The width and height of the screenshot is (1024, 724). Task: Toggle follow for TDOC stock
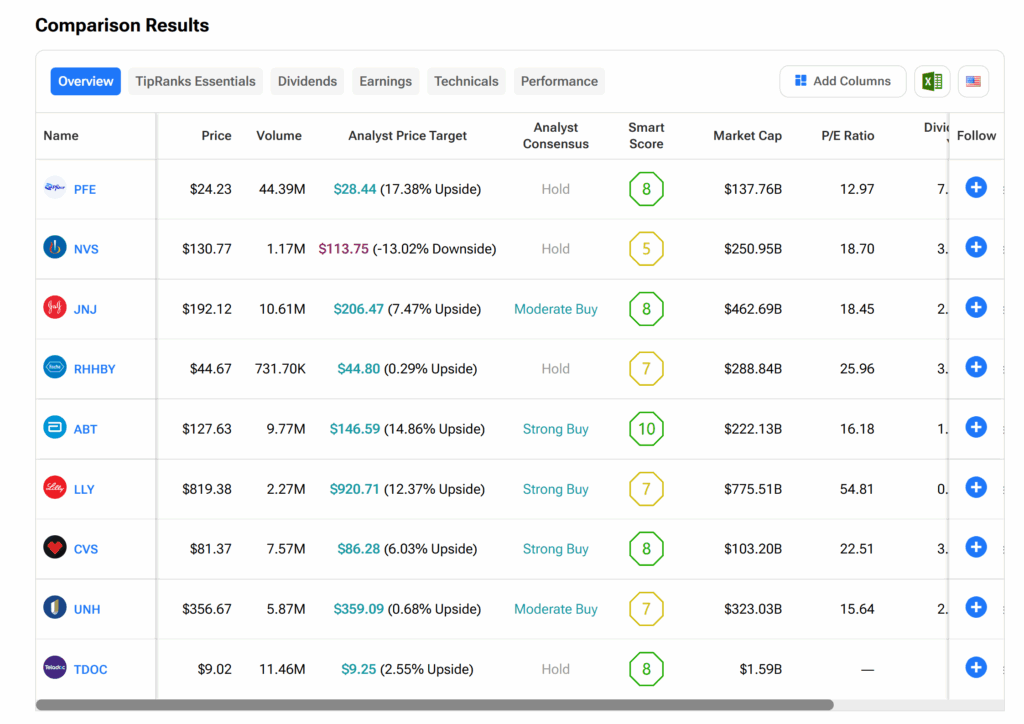[x=976, y=667]
